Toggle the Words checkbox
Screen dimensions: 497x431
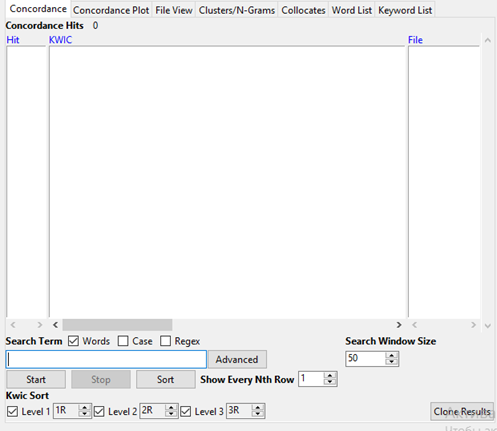pyautogui.click(x=73, y=341)
